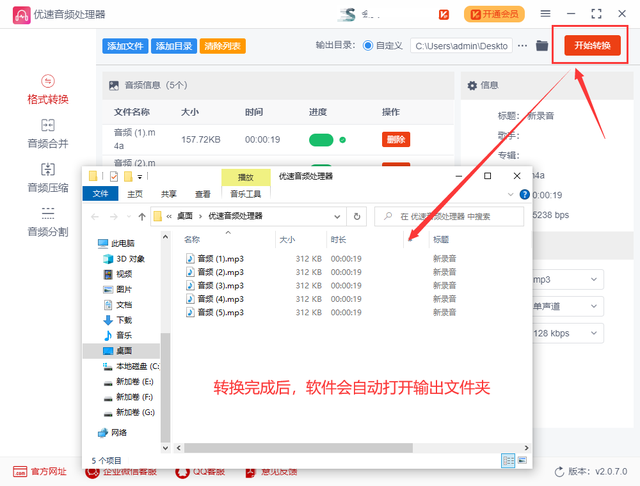The width and height of the screenshot is (640, 486).
Task: Click the output directory path field
Action: tap(461, 46)
